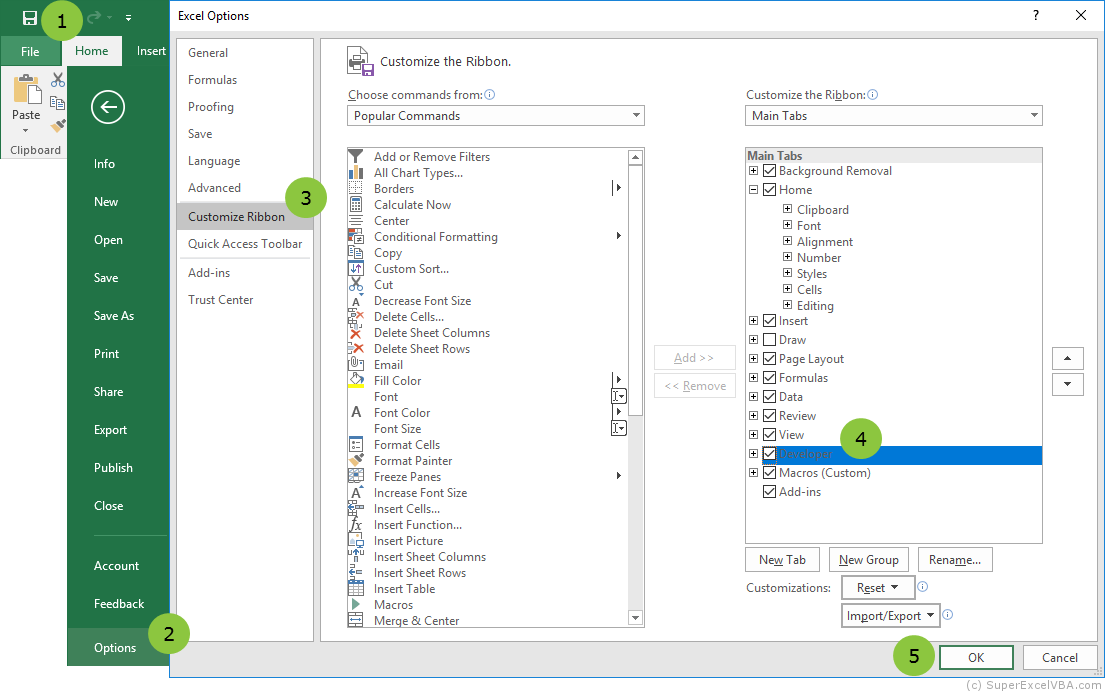1105x691 pixels.
Task: Expand the Alignment group node
Action: click(787, 241)
